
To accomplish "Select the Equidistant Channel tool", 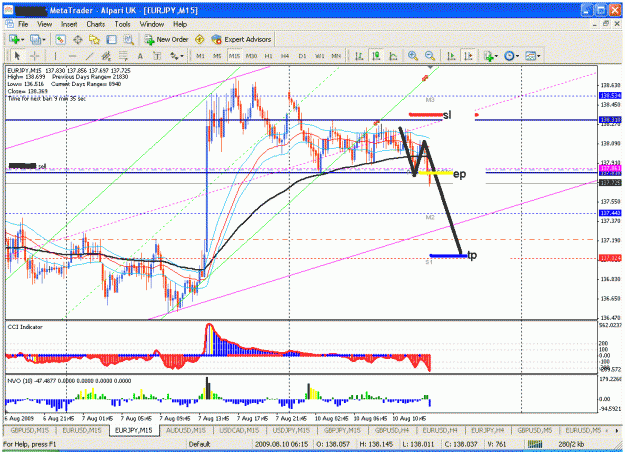I will point(106,56).
